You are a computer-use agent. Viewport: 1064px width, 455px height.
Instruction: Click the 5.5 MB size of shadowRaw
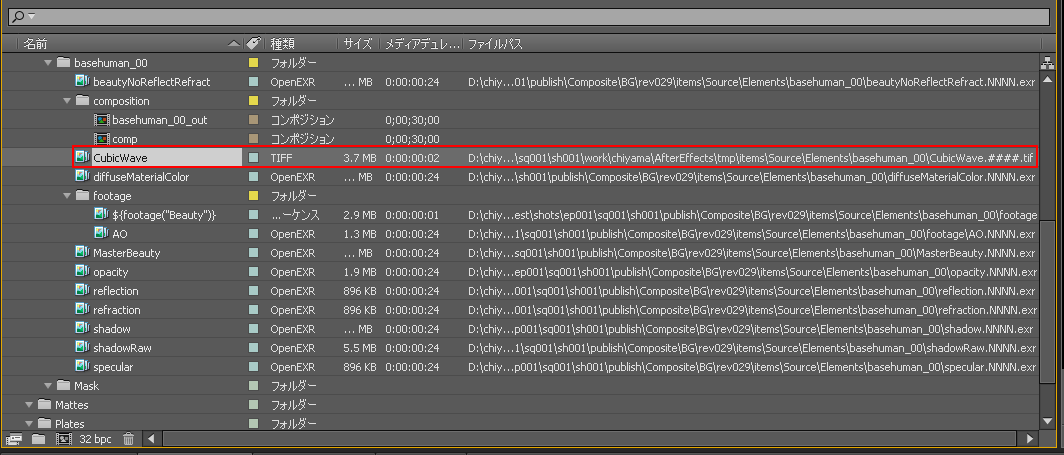(x=360, y=347)
